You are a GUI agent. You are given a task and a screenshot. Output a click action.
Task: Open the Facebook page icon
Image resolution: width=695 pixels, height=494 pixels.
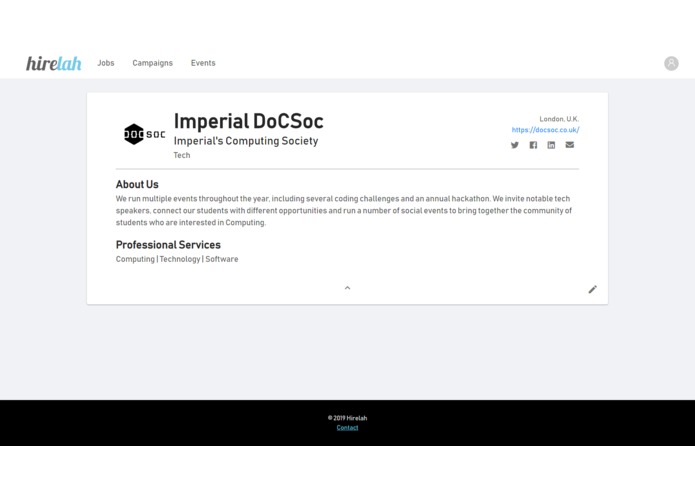click(533, 145)
